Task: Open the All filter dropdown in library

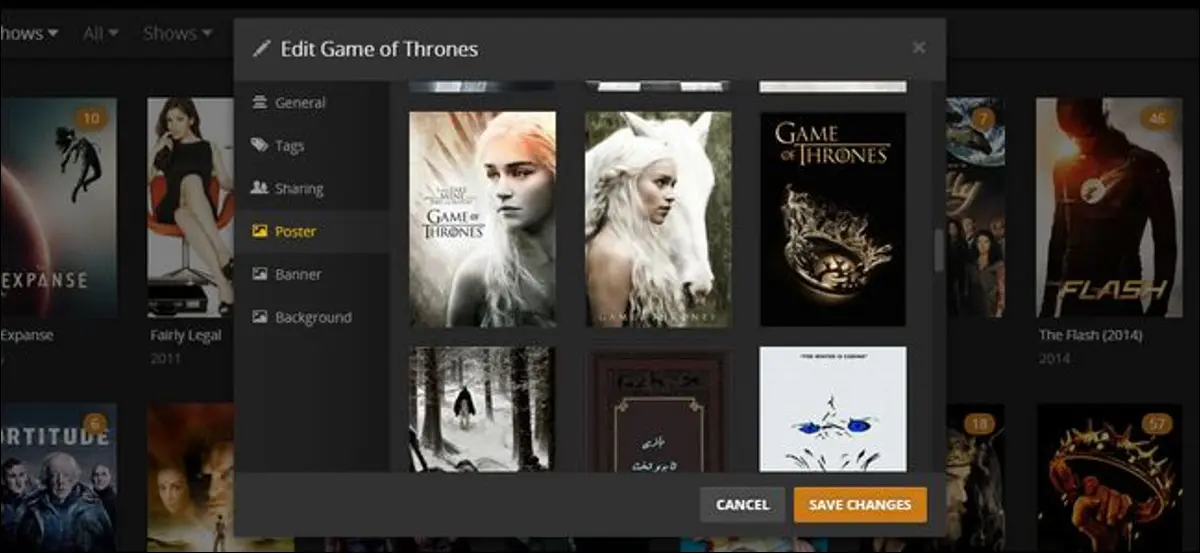Action: coord(101,33)
